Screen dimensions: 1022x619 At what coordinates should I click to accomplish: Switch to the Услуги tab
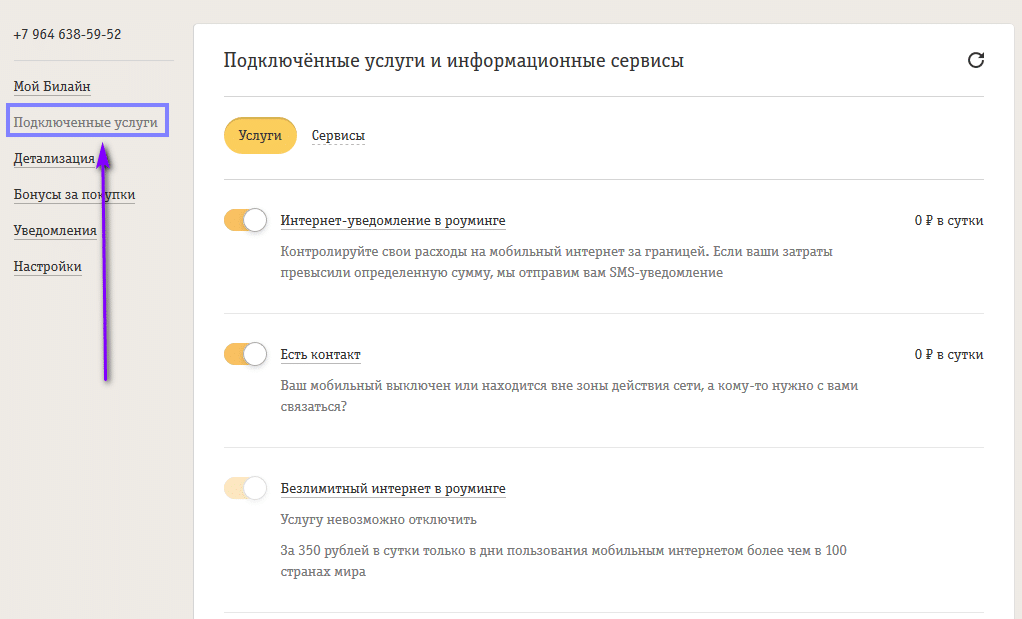[260, 136]
